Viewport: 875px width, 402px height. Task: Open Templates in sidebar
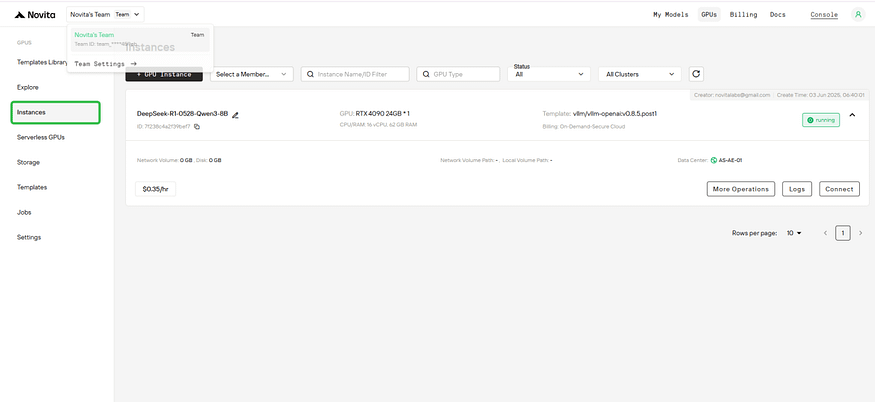[32, 188]
